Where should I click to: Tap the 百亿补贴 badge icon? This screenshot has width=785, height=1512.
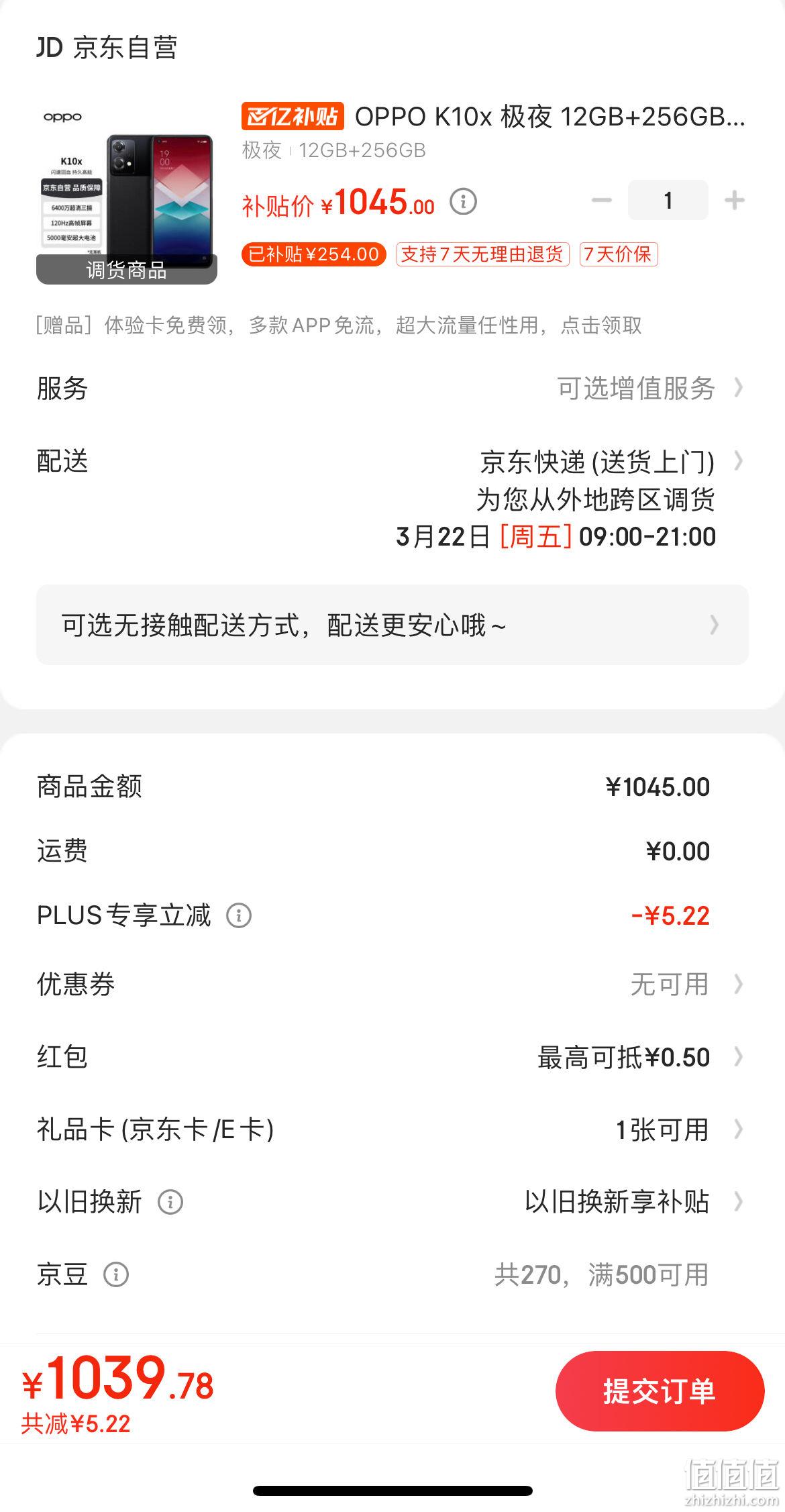click(x=293, y=116)
